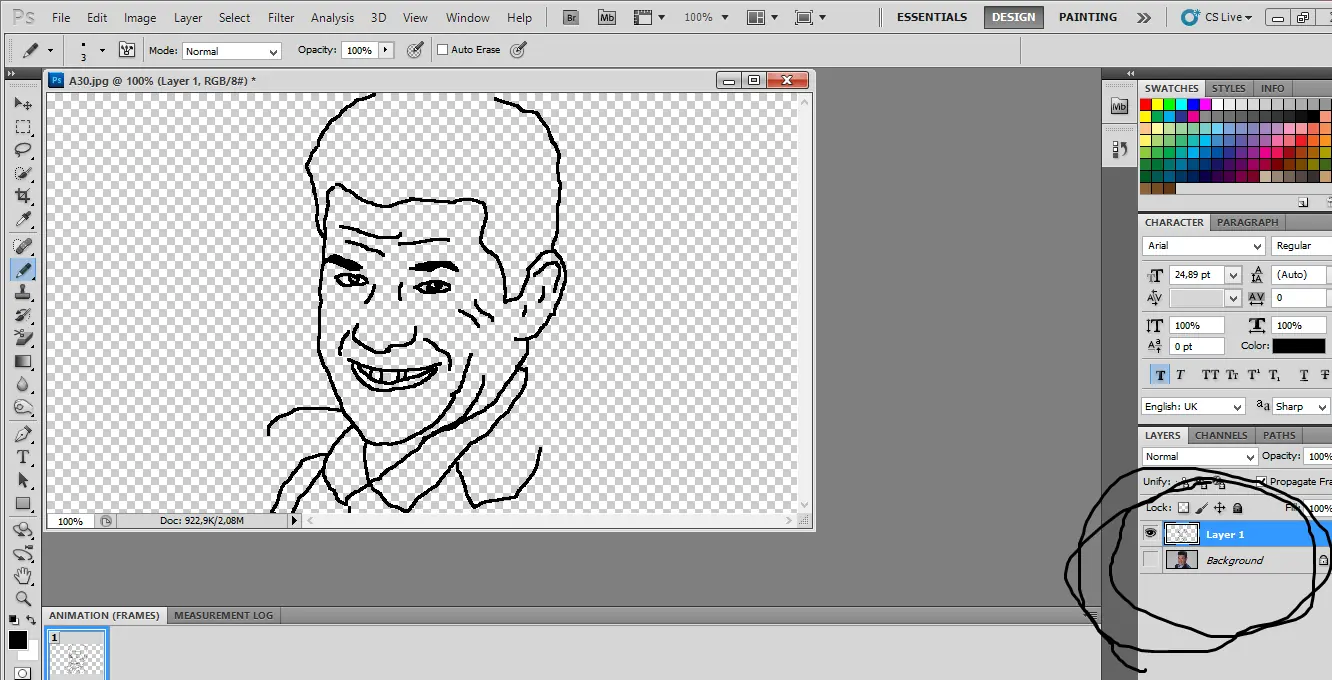Viewport: 1332px width, 680px height.
Task: Enable the Auto Erase checkbox
Action: pyautogui.click(x=443, y=50)
